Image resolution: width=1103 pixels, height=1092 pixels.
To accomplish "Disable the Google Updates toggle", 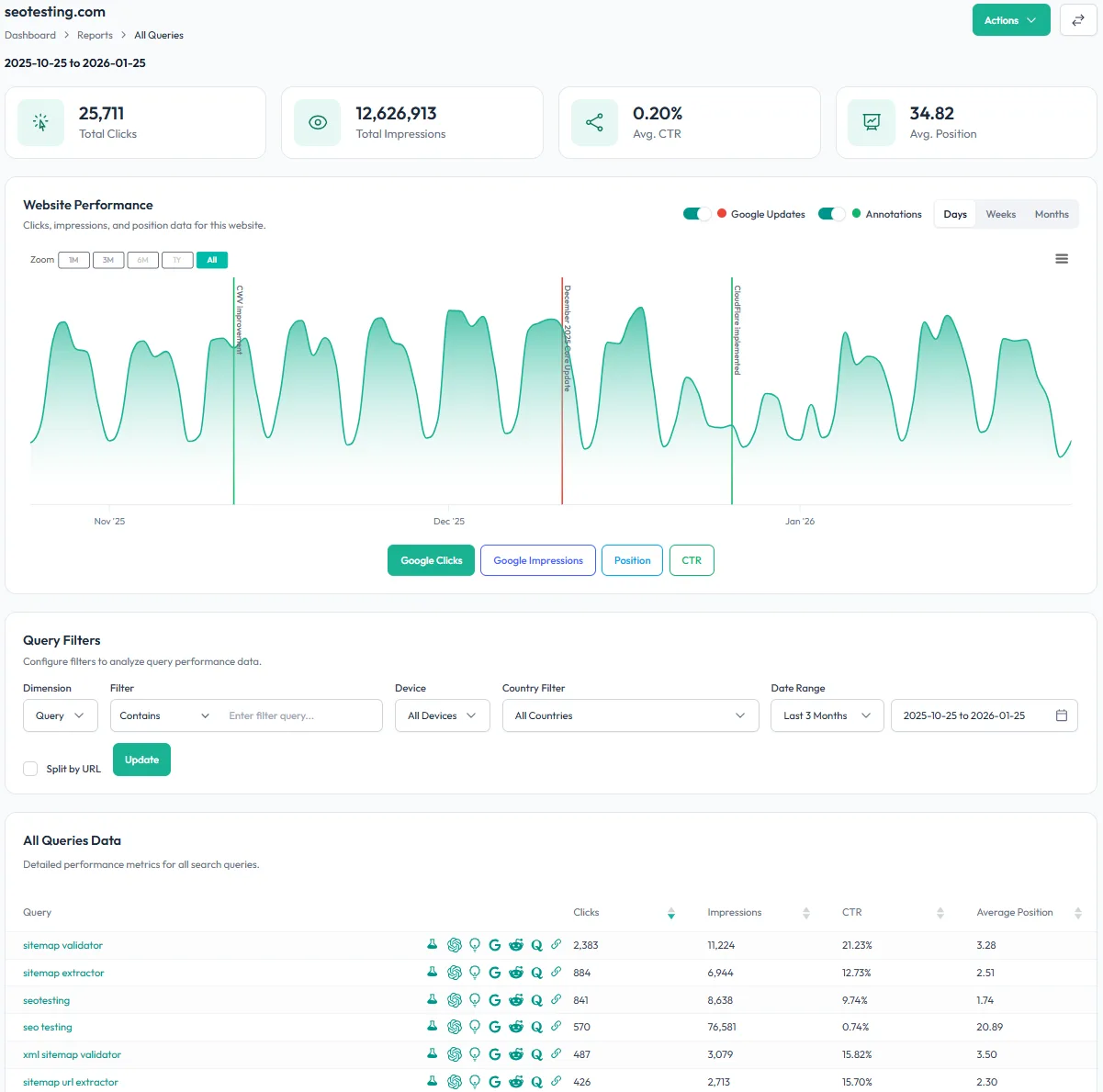I will [x=696, y=213].
